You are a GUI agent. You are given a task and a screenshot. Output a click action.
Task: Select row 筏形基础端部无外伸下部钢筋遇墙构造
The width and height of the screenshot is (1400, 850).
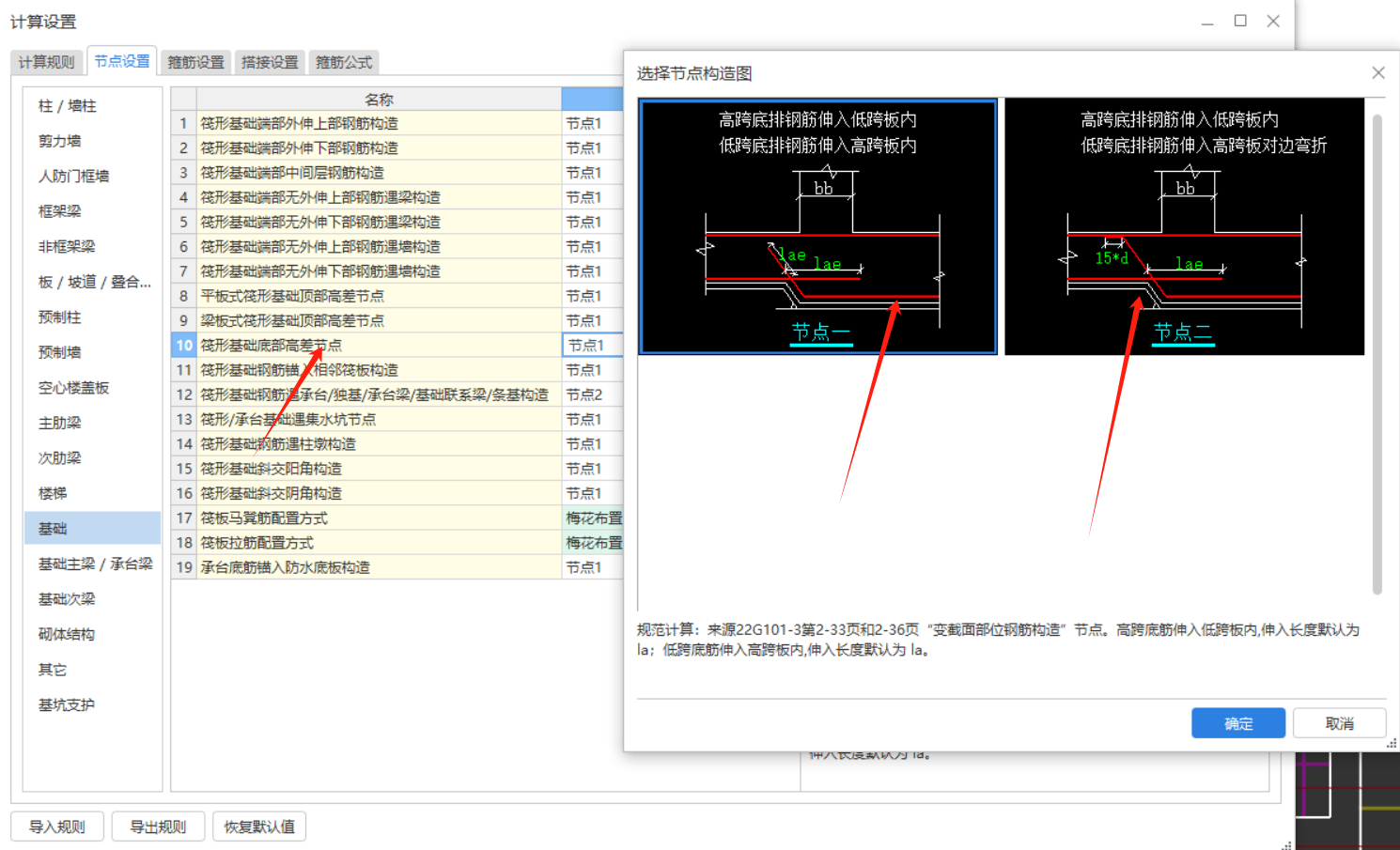pos(379,271)
